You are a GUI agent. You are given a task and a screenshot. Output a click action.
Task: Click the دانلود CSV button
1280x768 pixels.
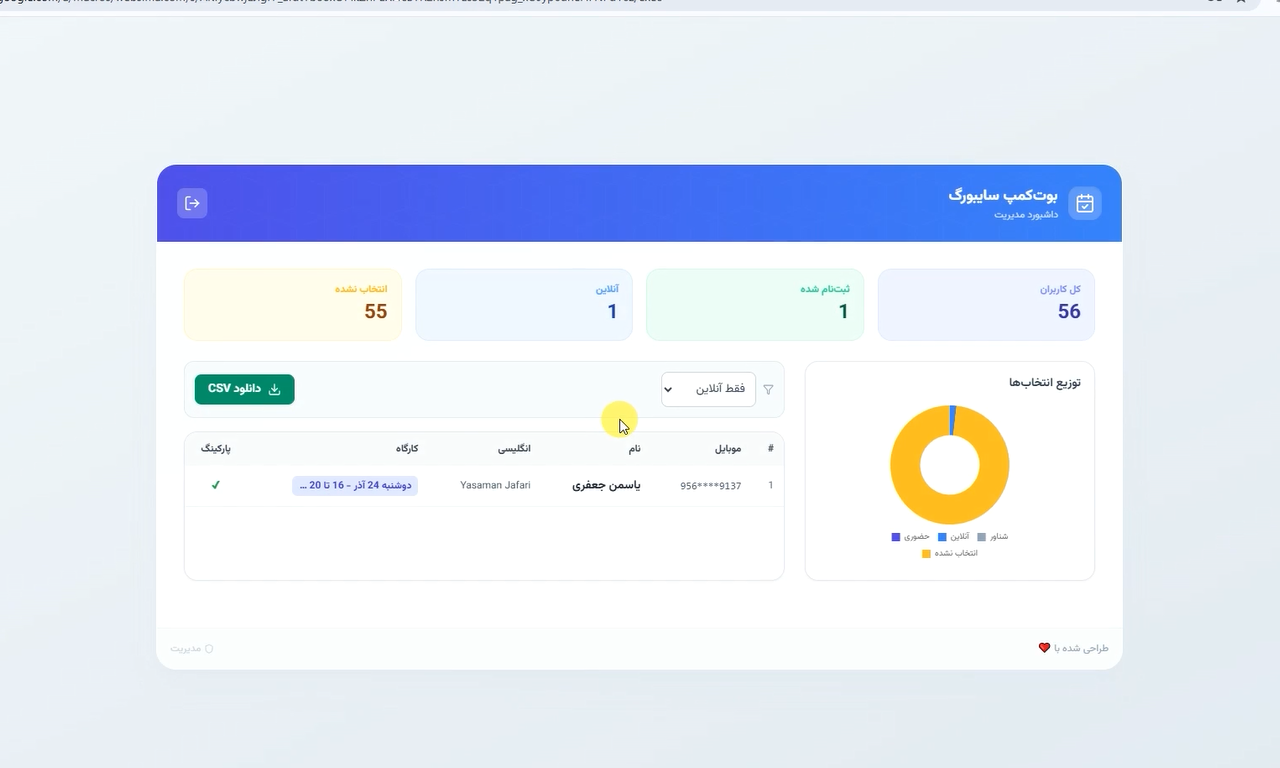pos(244,389)
